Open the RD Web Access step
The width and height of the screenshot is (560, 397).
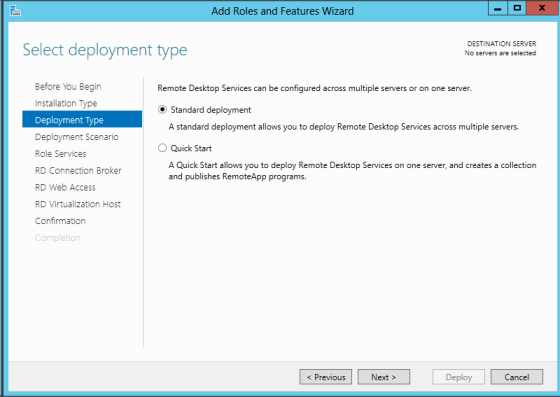coord(65,187)
